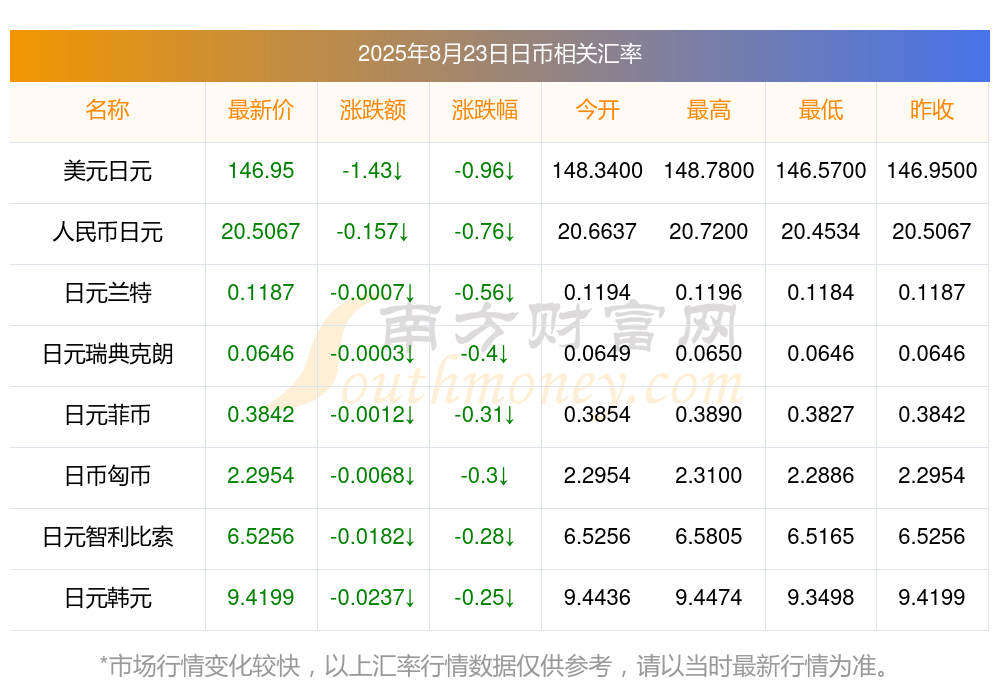Click opening value 0.3854
Viewport: 1000px width, 698px height.
597,414
